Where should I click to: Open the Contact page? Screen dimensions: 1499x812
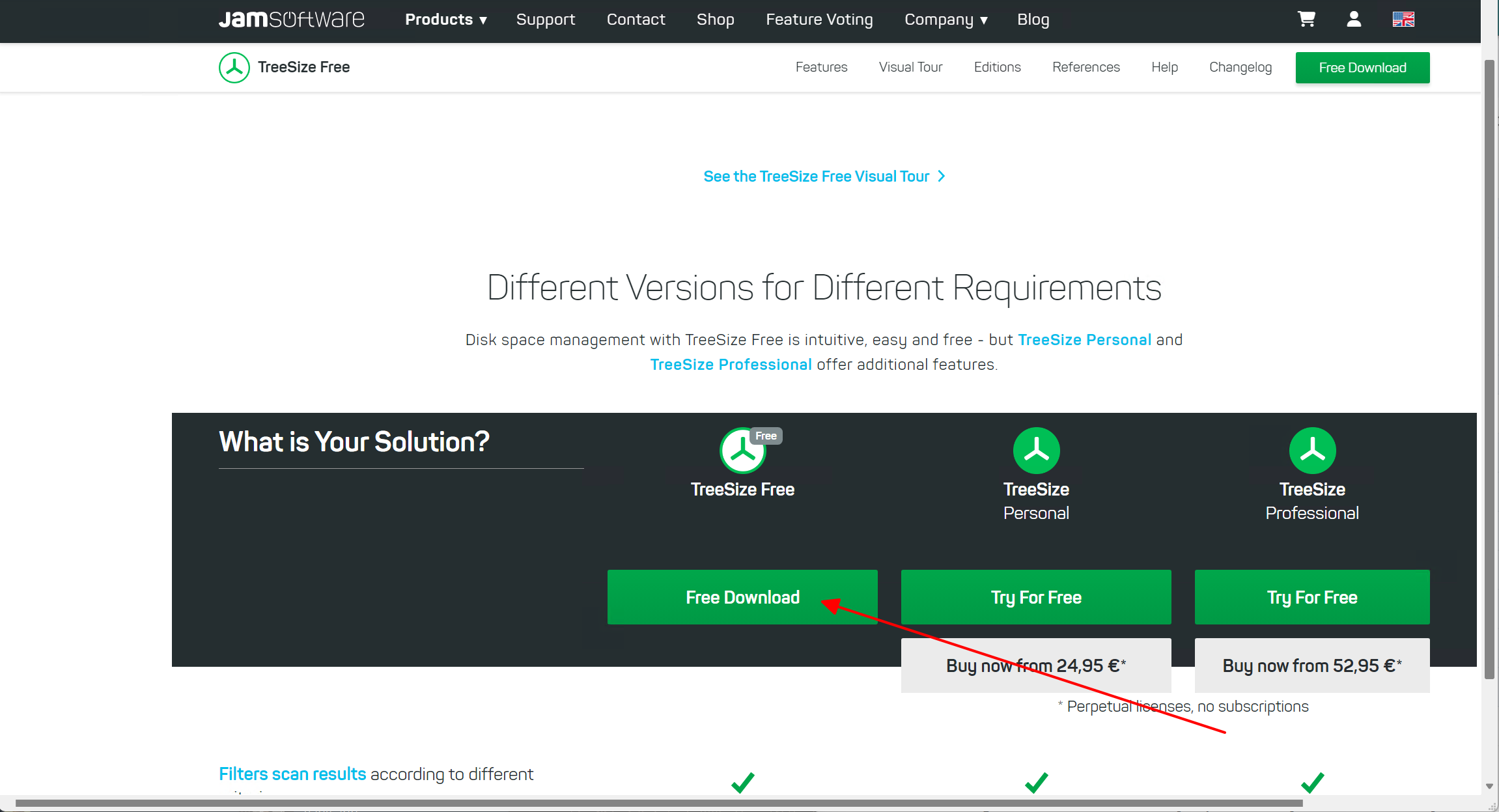click(636, 20)
